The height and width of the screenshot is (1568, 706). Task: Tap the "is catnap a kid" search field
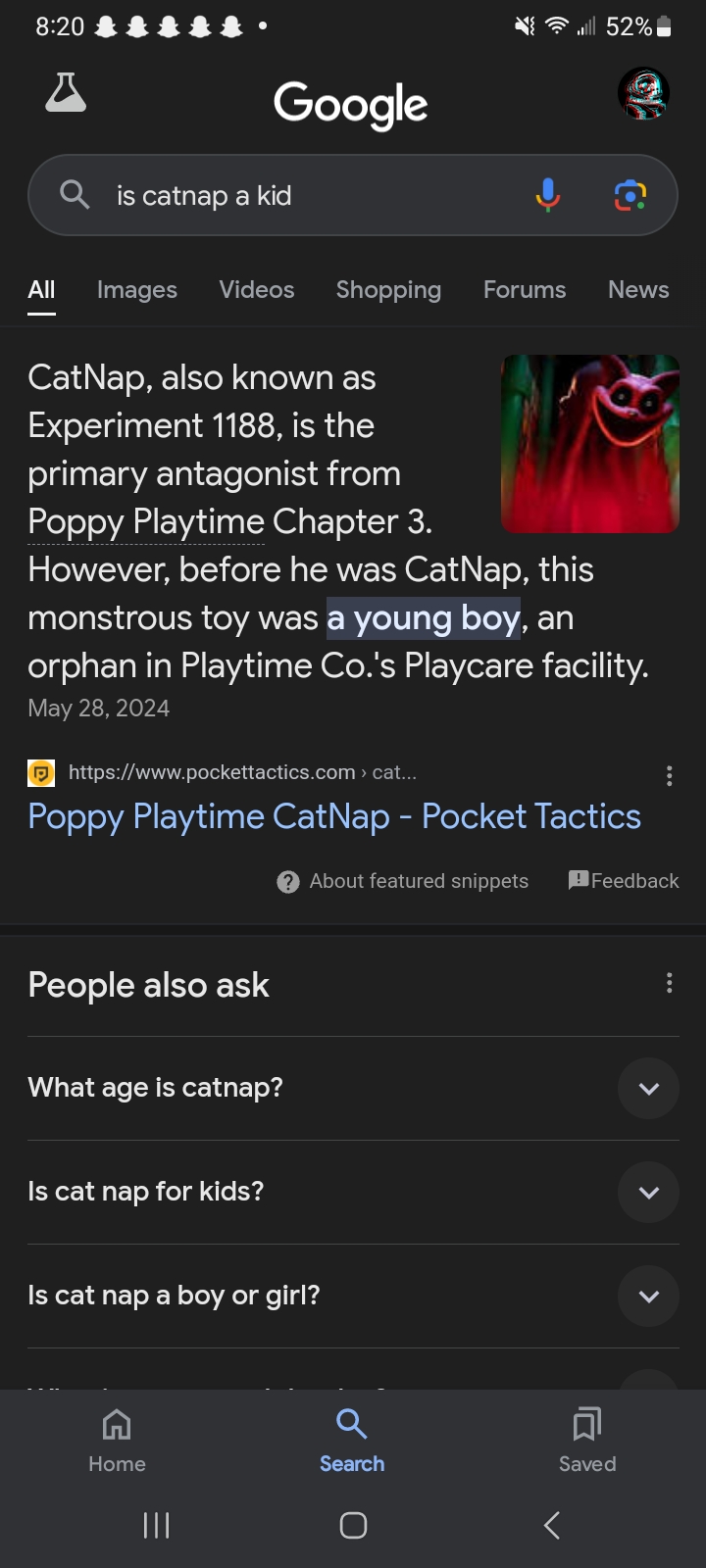point(314,196)
